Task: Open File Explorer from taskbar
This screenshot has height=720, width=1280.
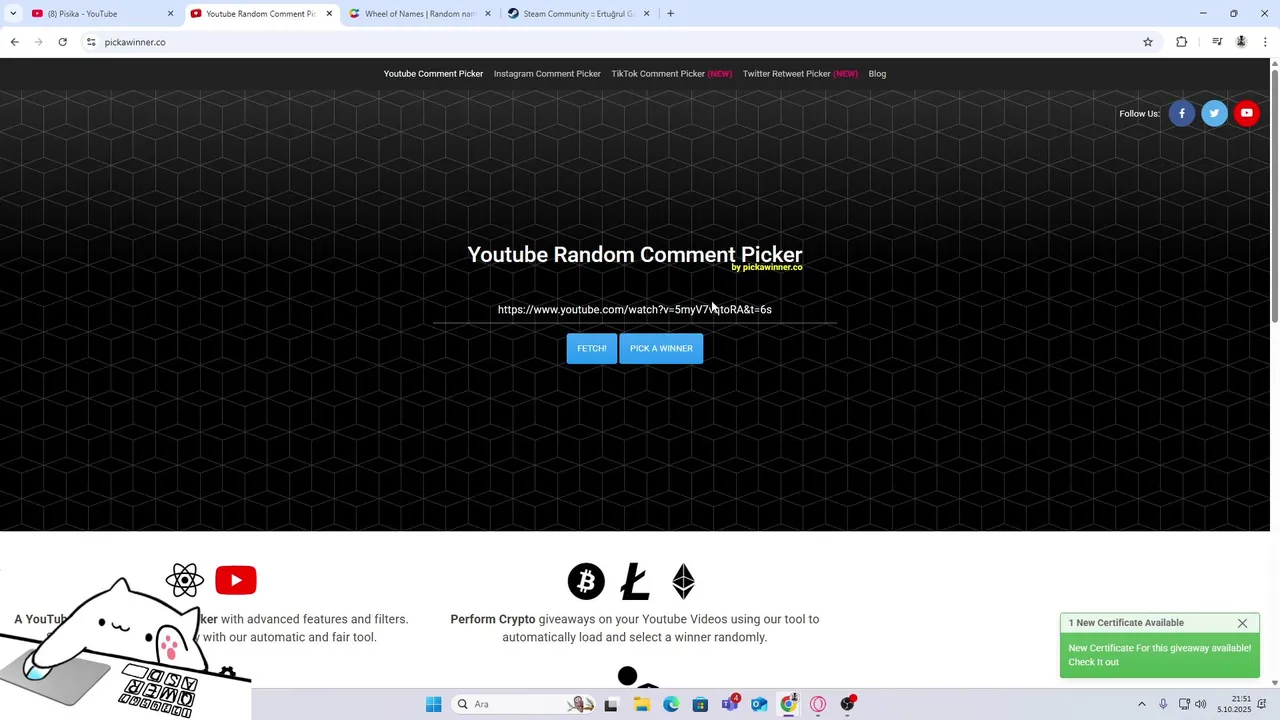Action: click(641, 704)
